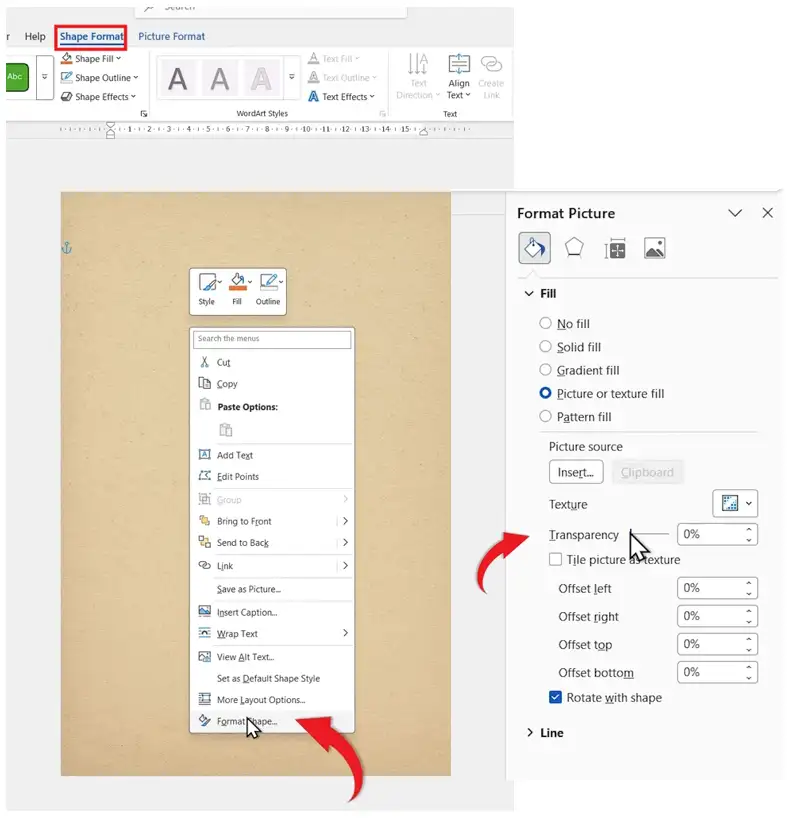Open the Send to Back submenu
This screenshot has width=792, height=818.
click(272, 543)
